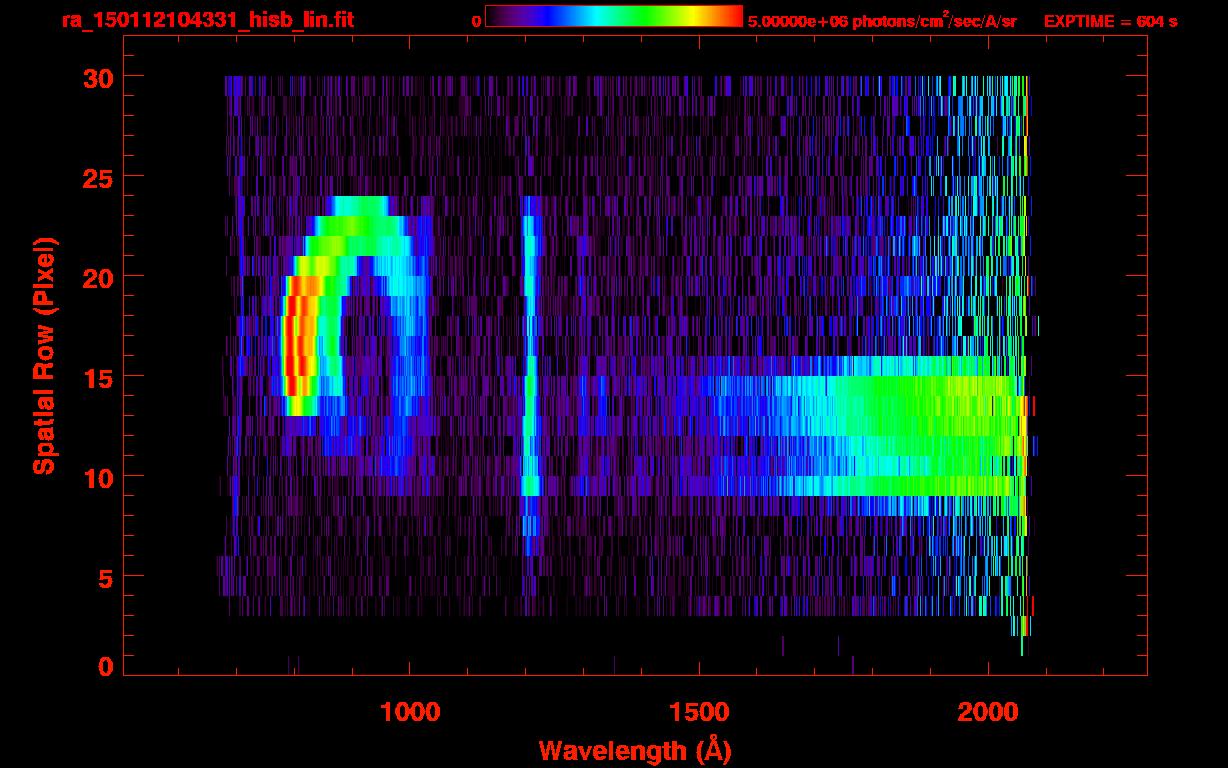The image size is (1228, 768).
Task: Click the rainbow color scale bar
Action: coord(614,16)
